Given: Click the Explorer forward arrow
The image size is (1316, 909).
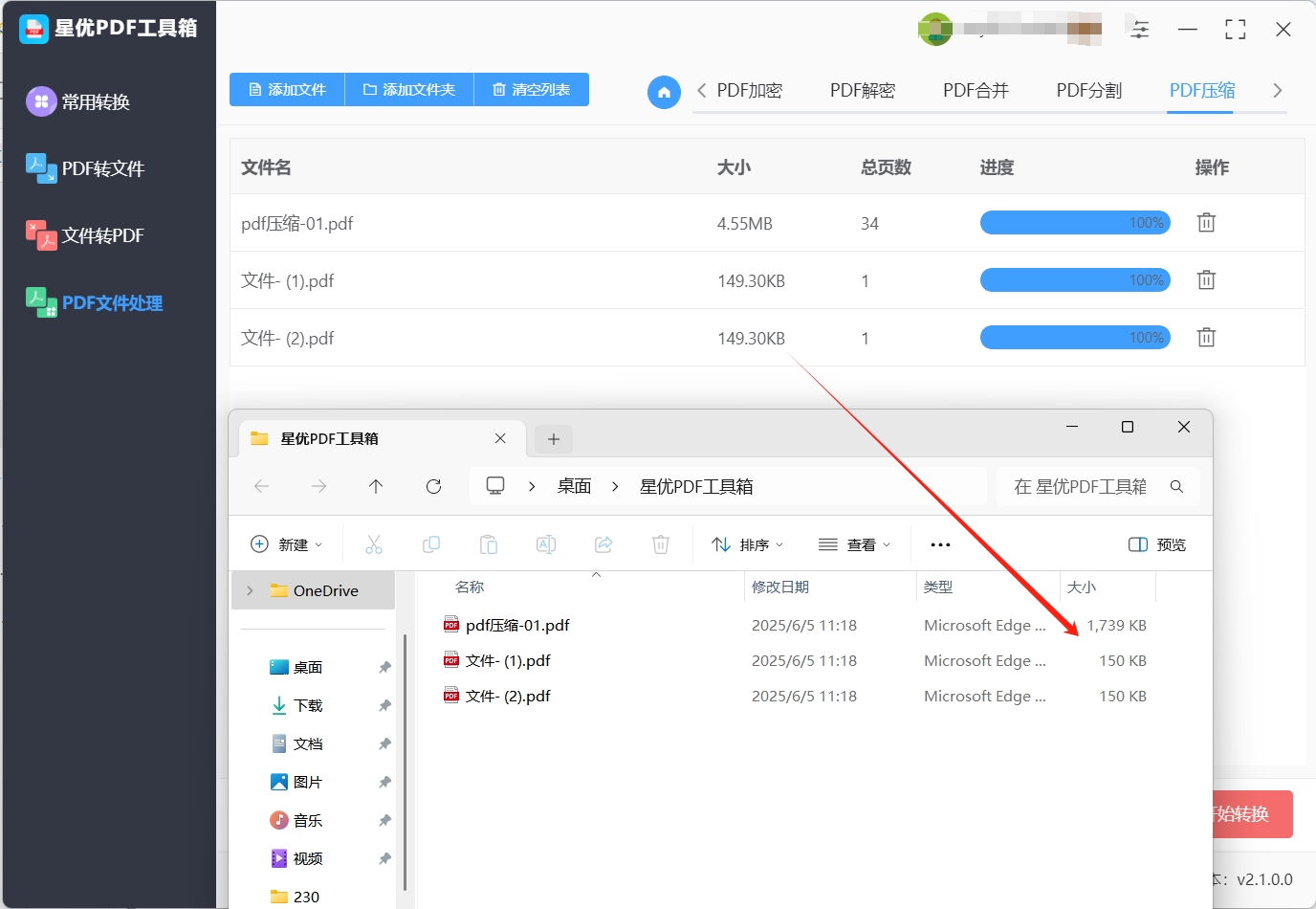Looking at the screenshot, I should [x=318, y=486].
